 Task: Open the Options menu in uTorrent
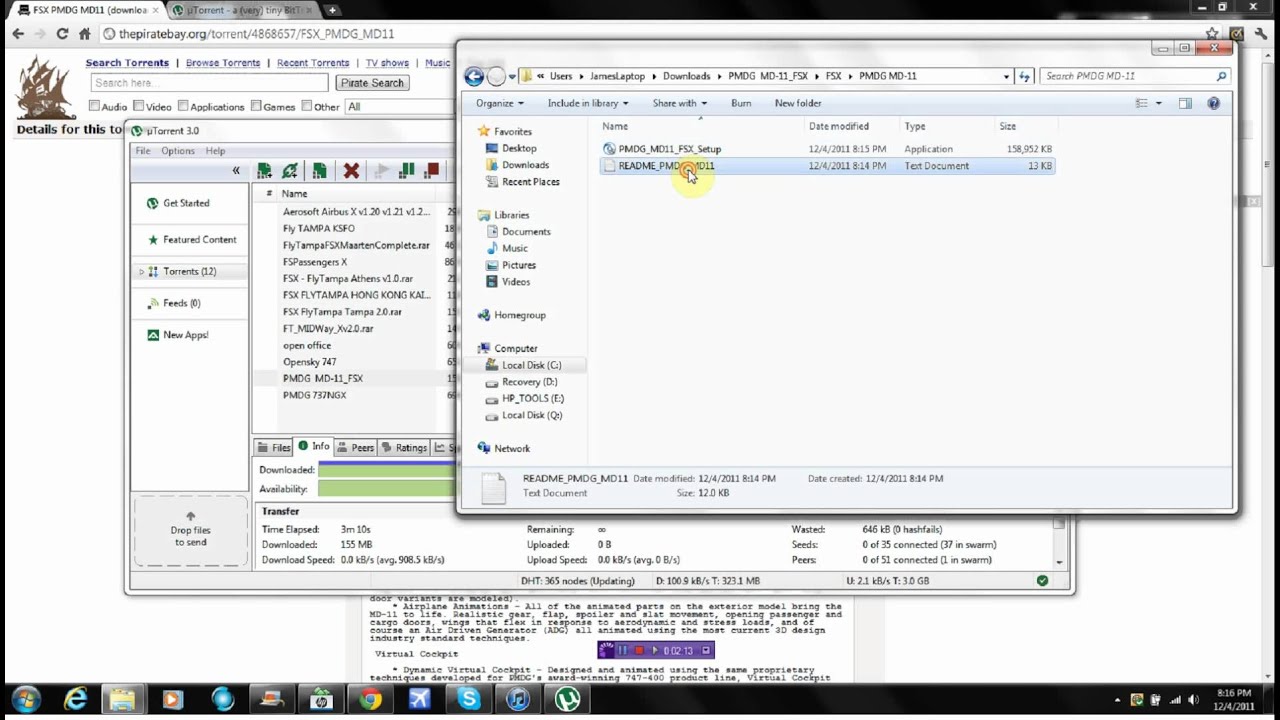pos(178,151)
